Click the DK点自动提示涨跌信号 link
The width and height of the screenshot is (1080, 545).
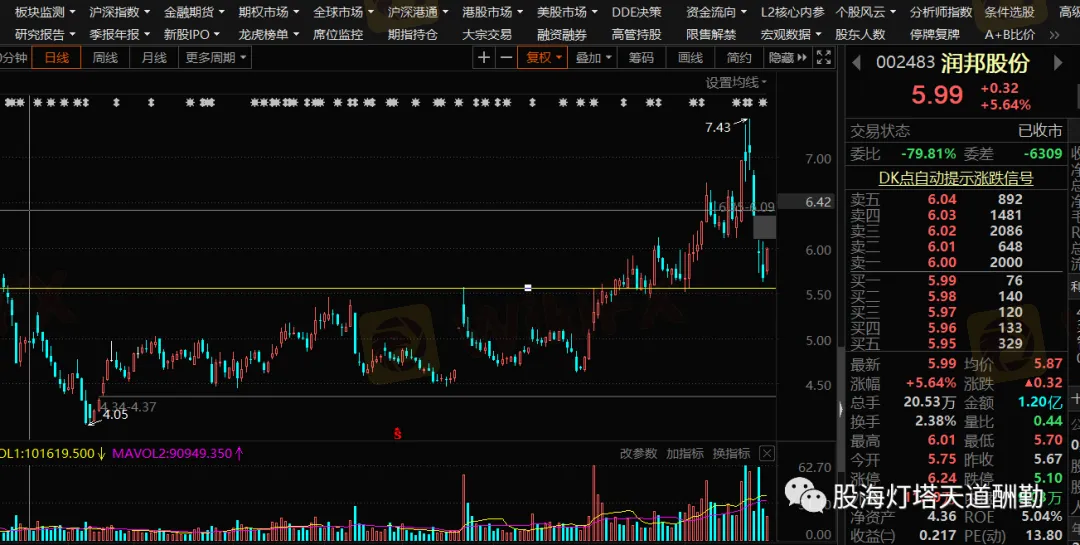(955, 178)
